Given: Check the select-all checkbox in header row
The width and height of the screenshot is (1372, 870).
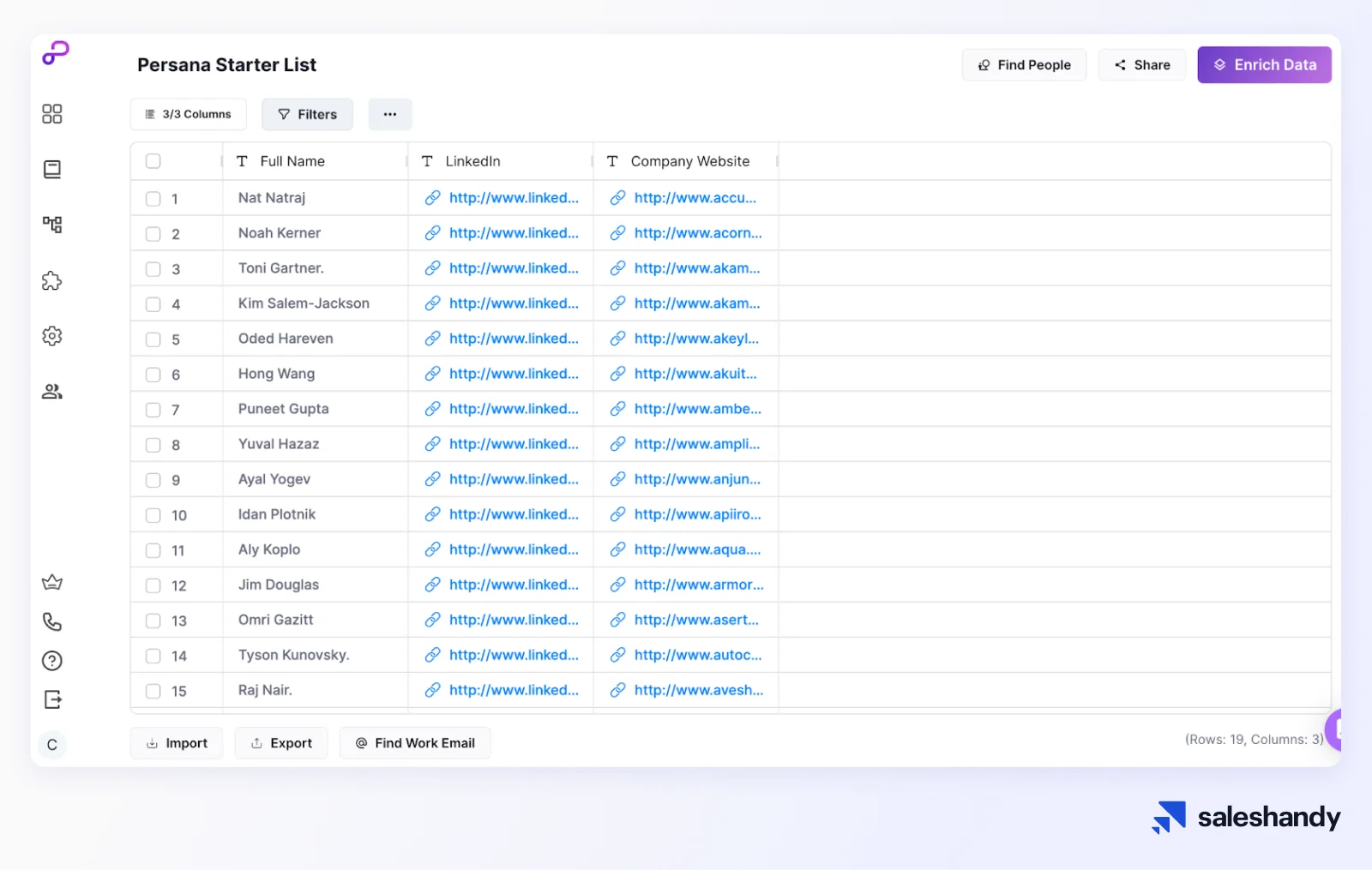Looking at the screenshot, I should pyautogui.click(x=153, y=160).
